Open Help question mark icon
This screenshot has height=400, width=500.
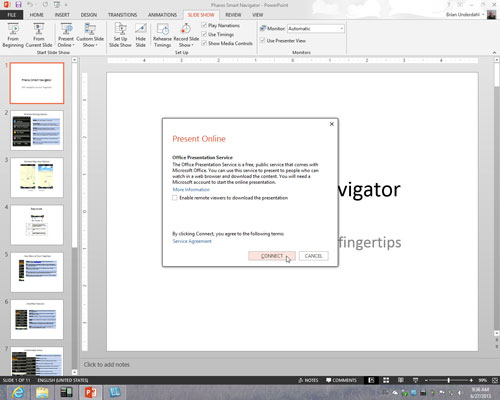tap(449, 5)
